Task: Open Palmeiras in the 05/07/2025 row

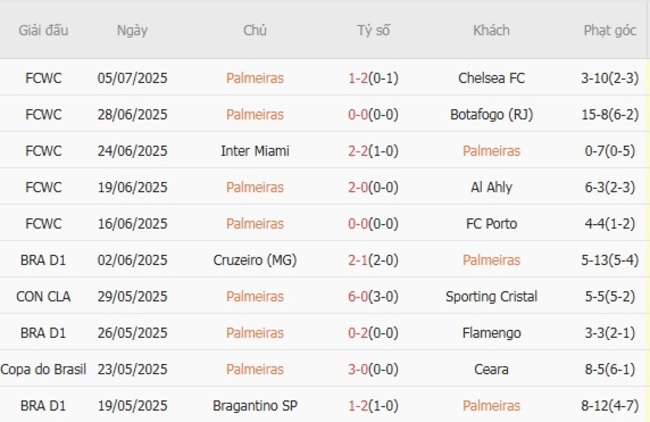Action: pyautogui.click(x=255, y=78)
